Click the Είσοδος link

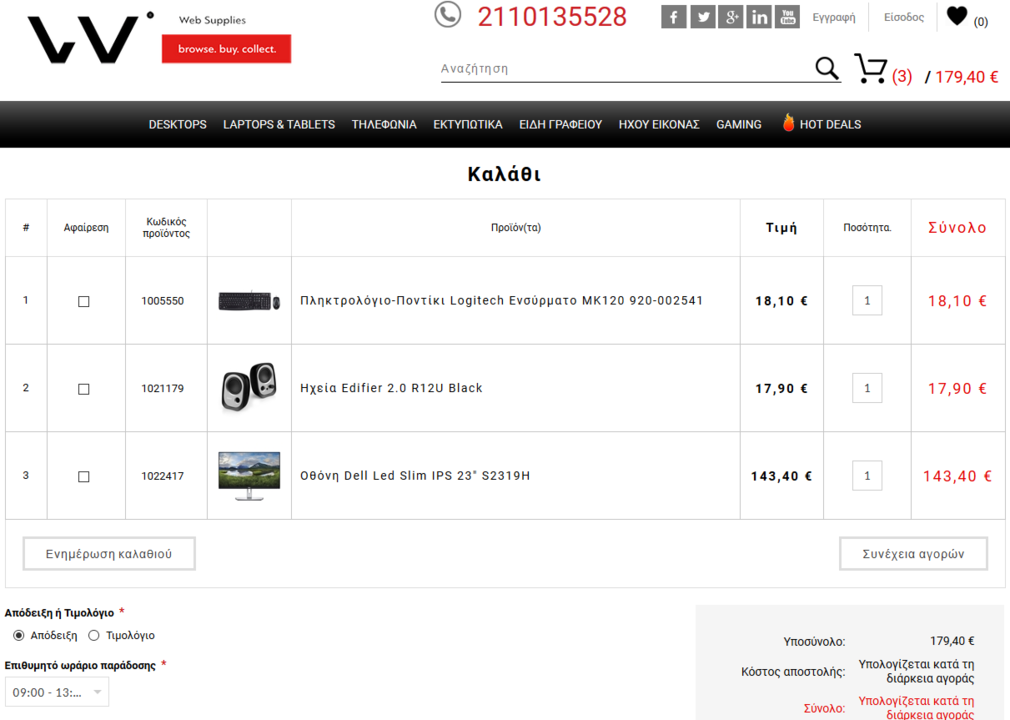904,17
